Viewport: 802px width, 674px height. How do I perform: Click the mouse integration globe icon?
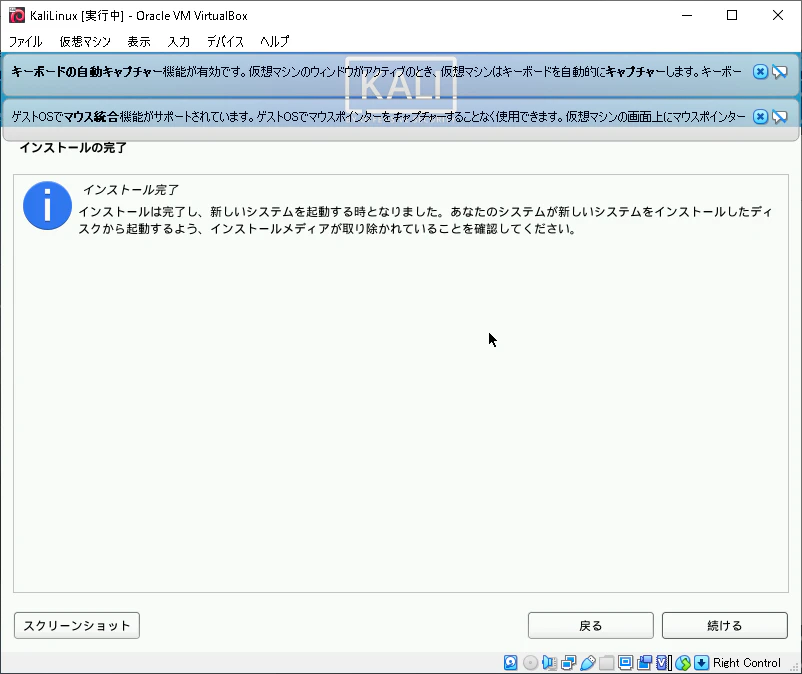click(x=683, y=663)
